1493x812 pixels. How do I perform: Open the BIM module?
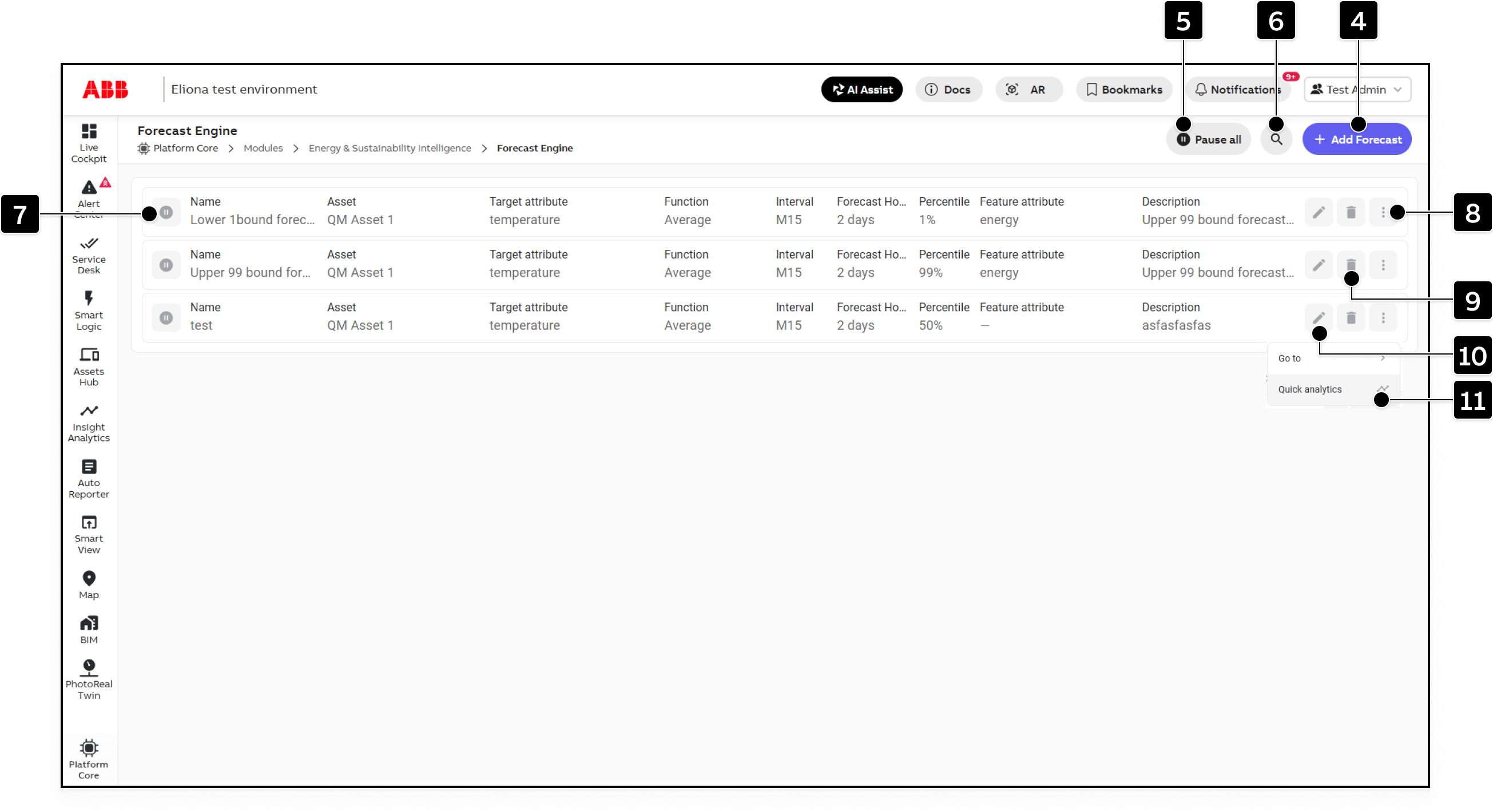coord(89,630)
